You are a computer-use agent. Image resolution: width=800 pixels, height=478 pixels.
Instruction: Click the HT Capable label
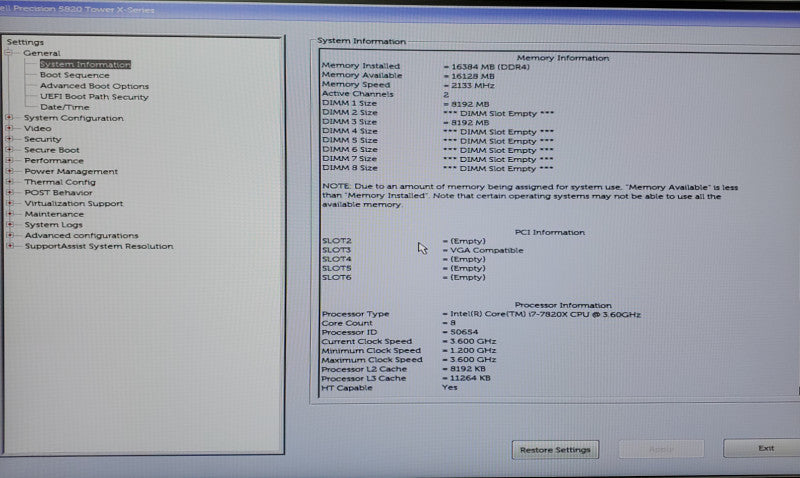[x=347, y=388]
